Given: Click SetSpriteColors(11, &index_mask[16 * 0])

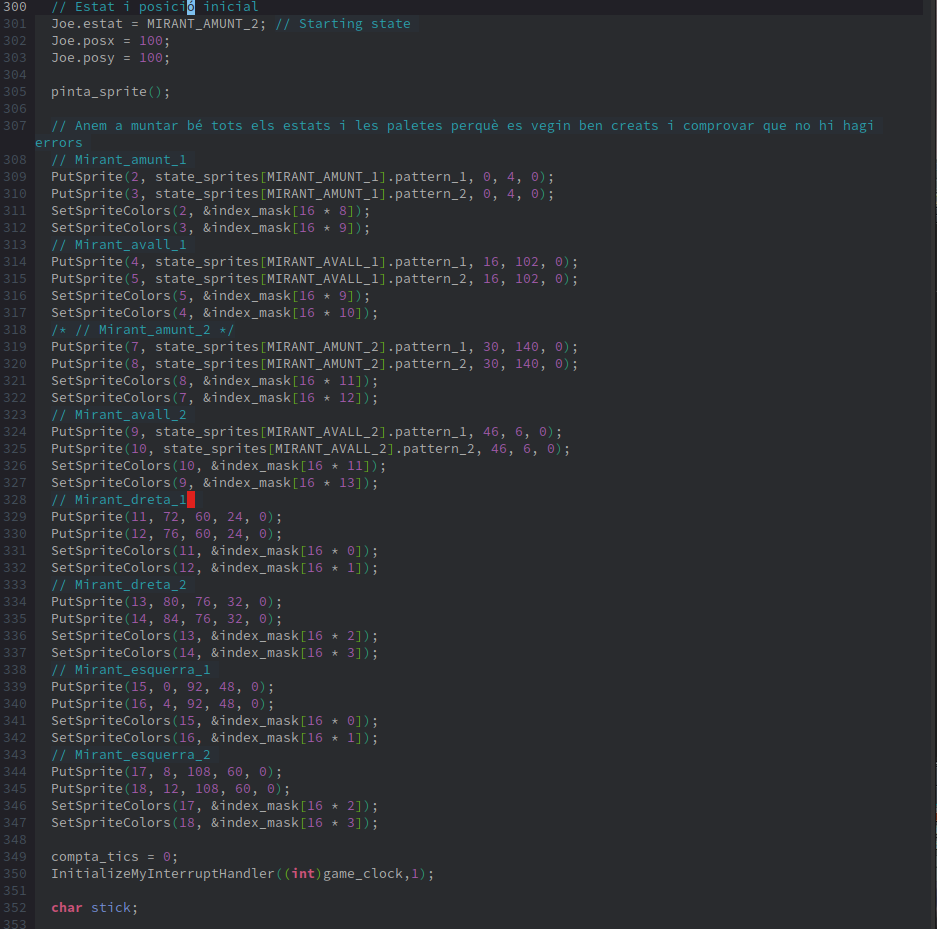Looking at the screenshot, I should [x=215, y=551].
